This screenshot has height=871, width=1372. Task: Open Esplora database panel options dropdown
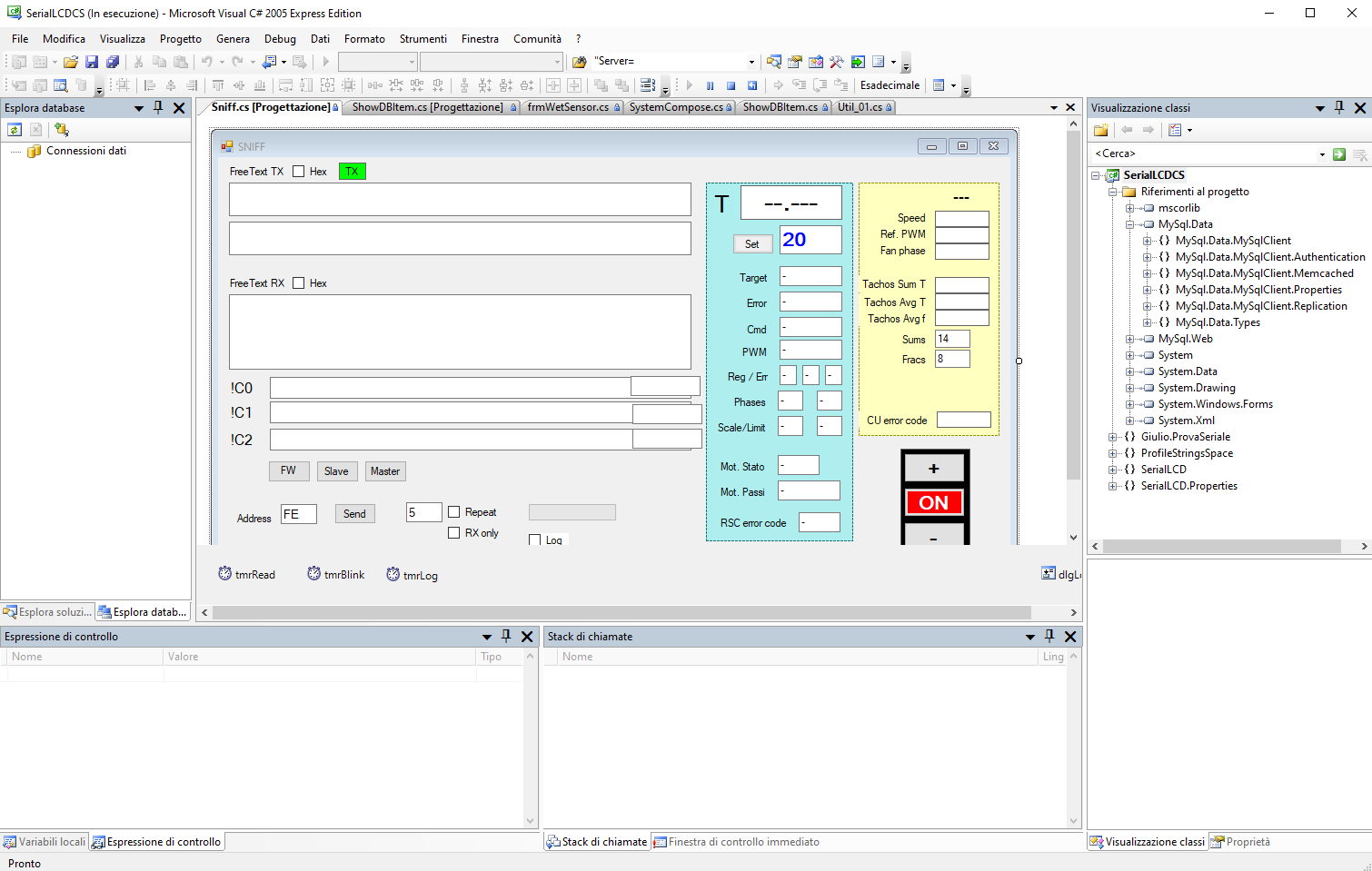click(139, 108)
